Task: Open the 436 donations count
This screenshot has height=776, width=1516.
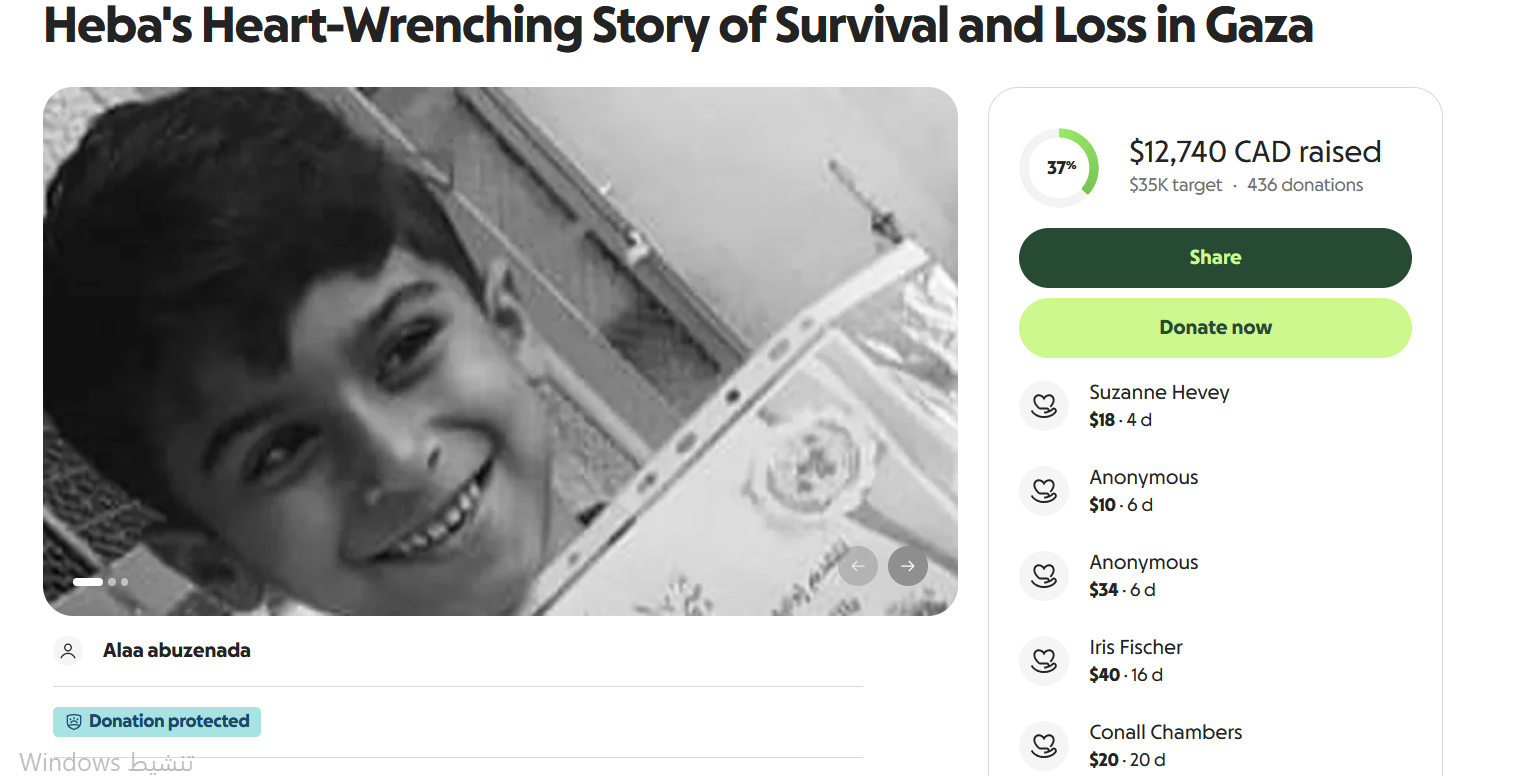Action: pos(1305,185)
